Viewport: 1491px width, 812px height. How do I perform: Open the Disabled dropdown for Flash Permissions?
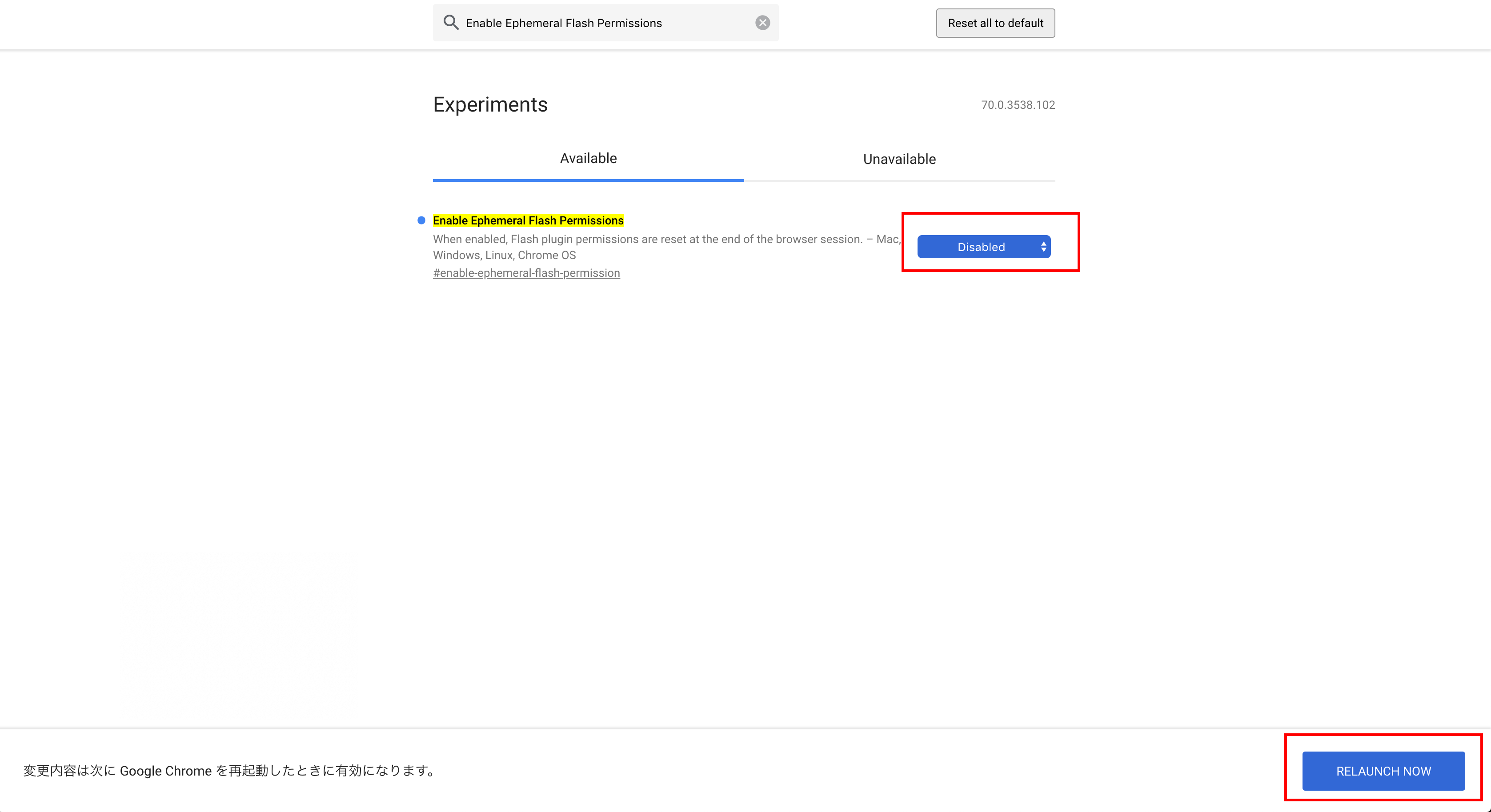click(x=983, y=247)
